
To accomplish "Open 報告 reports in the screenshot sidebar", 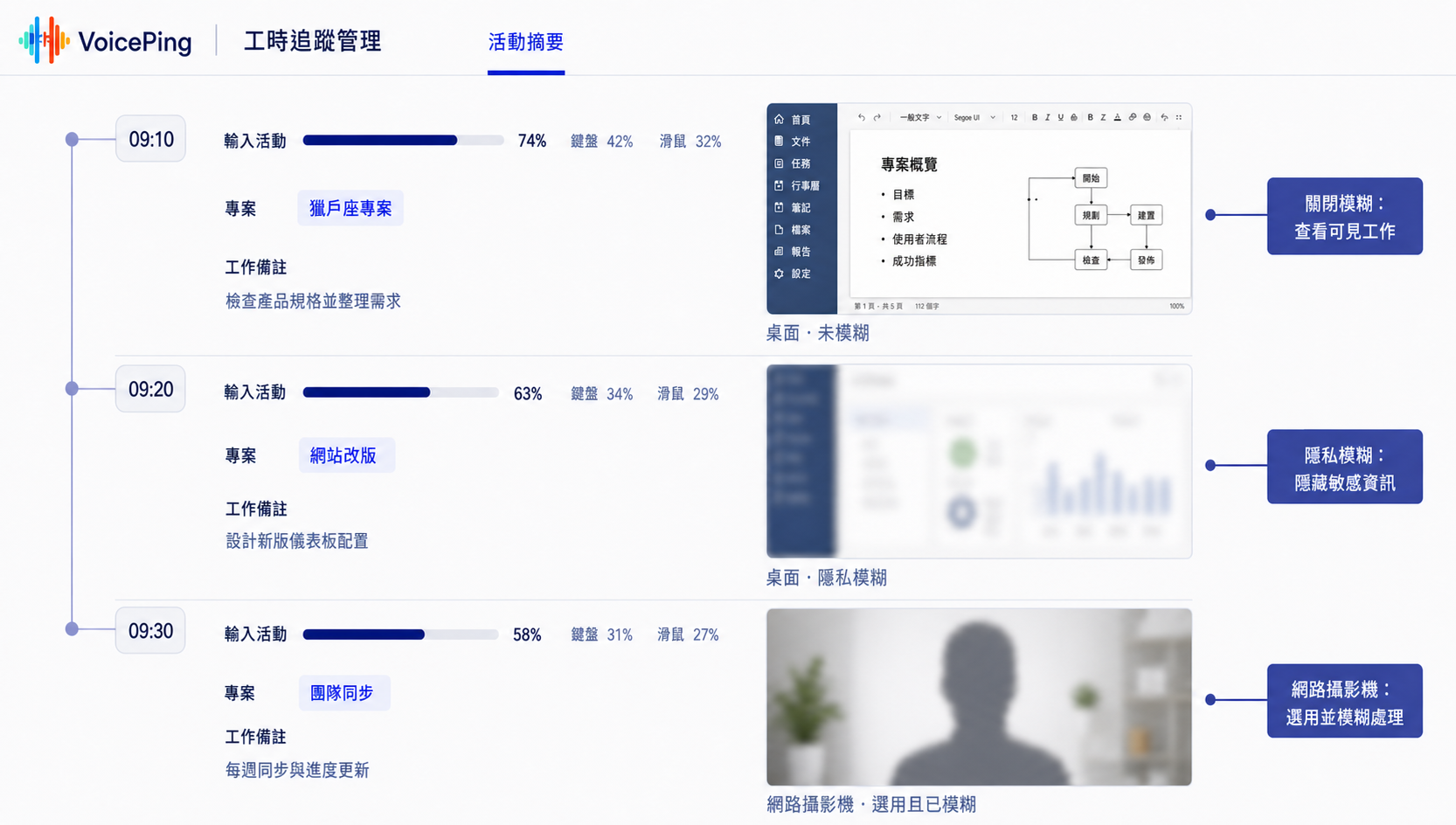I will (793, 252).
